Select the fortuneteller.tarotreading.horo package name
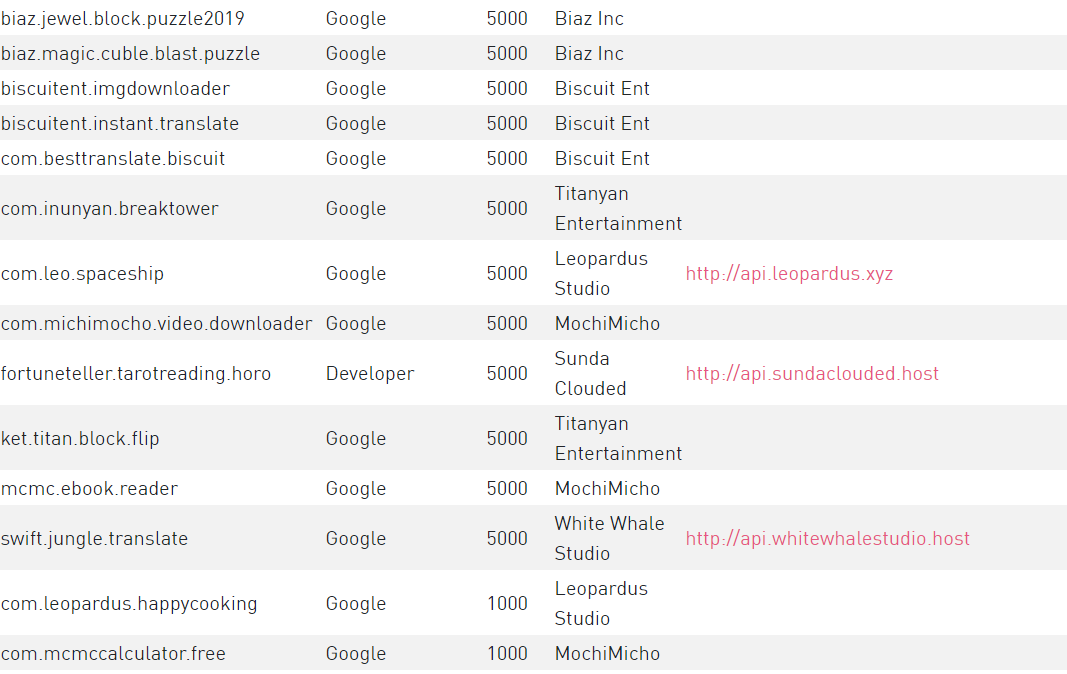The height and width of the screenshot is (674, 1067). click(136, 374)
